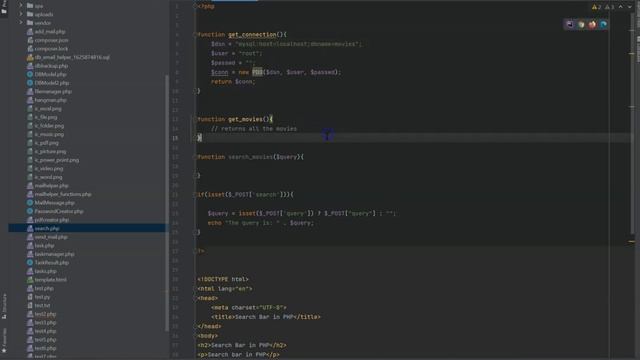Open pdfcreator.php file
Screen dimensions: 640x360
[x=51, y=220]
